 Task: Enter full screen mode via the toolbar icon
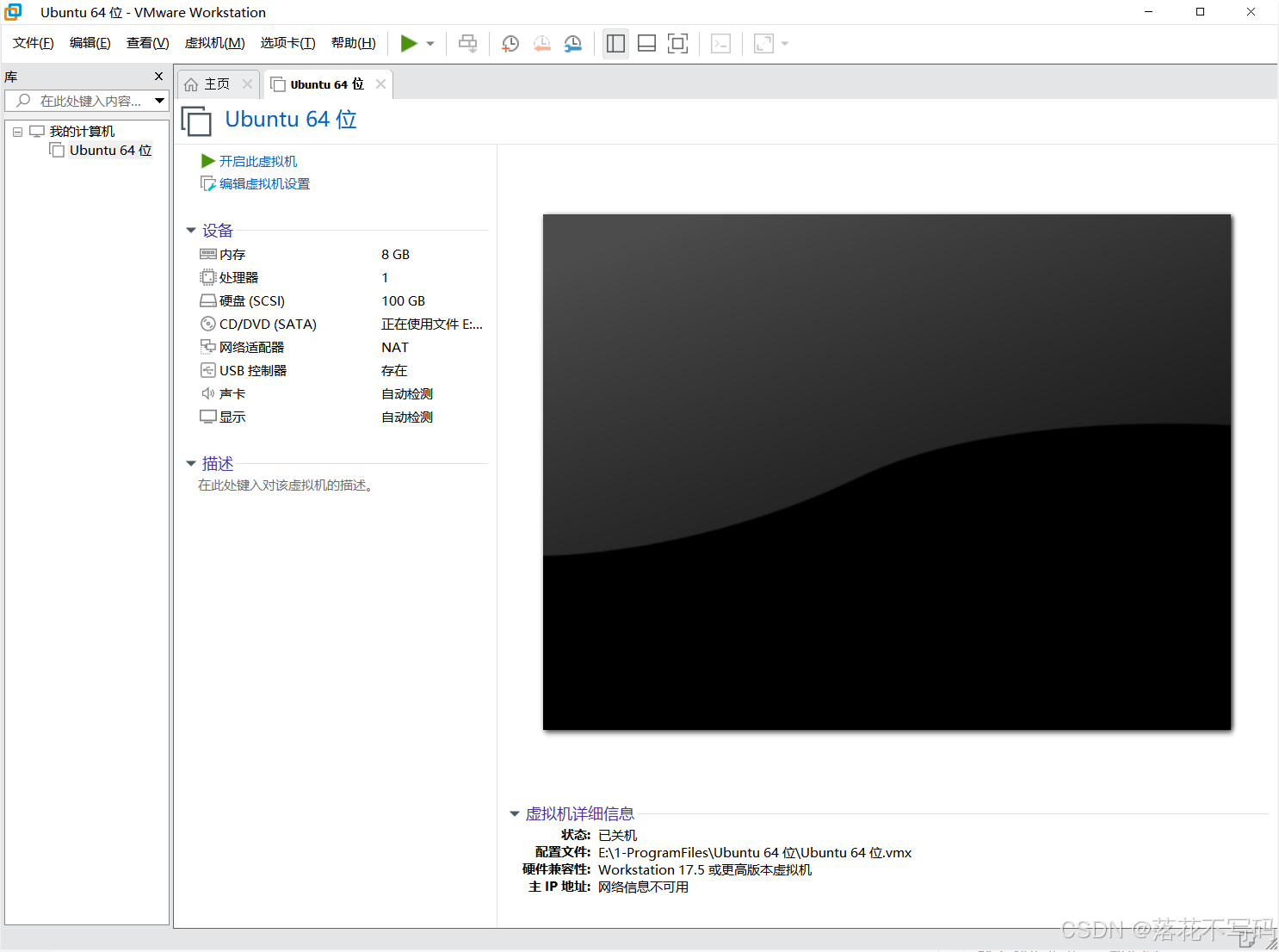pos(678,43)
